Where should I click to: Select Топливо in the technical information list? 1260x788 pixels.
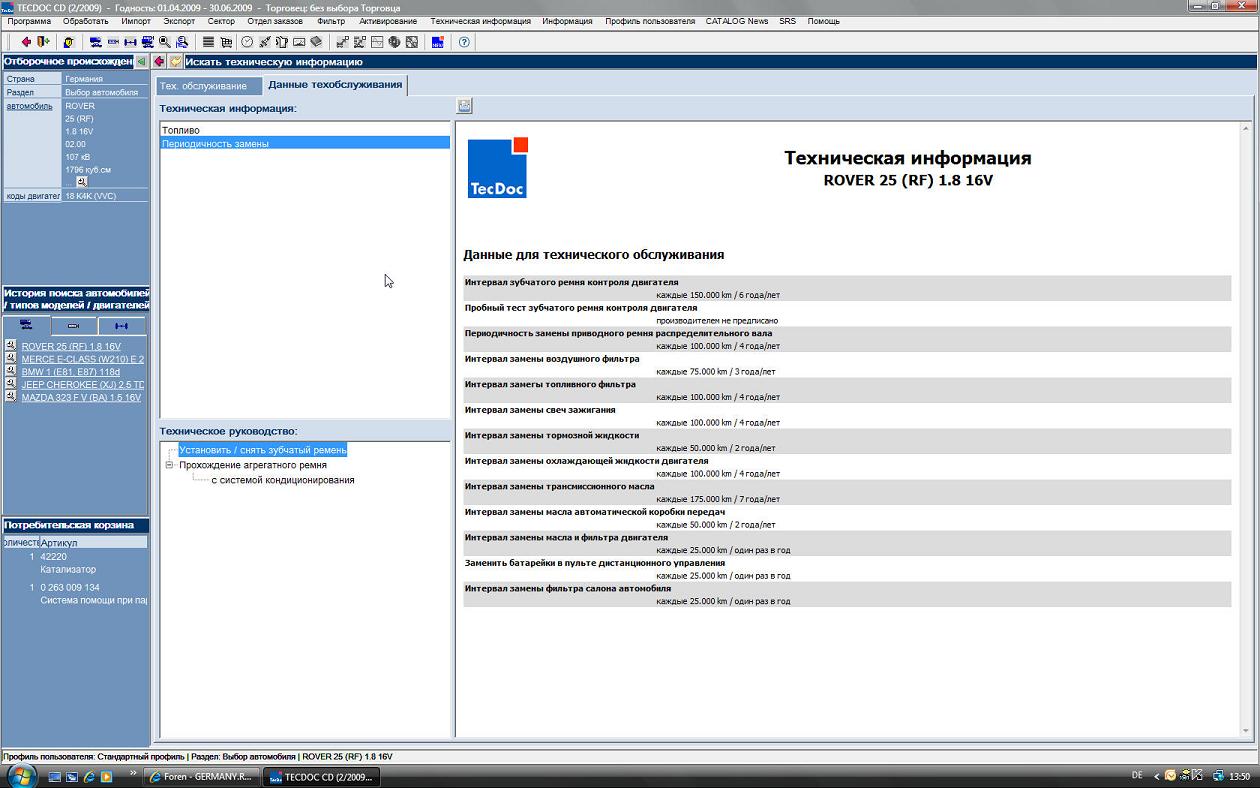click(x=181, y=130)
